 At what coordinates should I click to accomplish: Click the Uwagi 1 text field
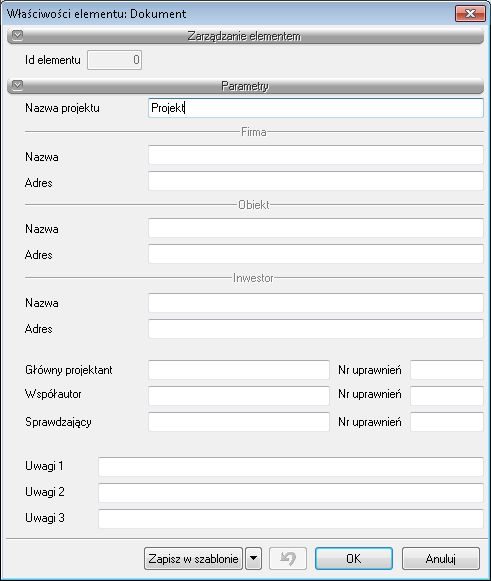pos(291,467)
